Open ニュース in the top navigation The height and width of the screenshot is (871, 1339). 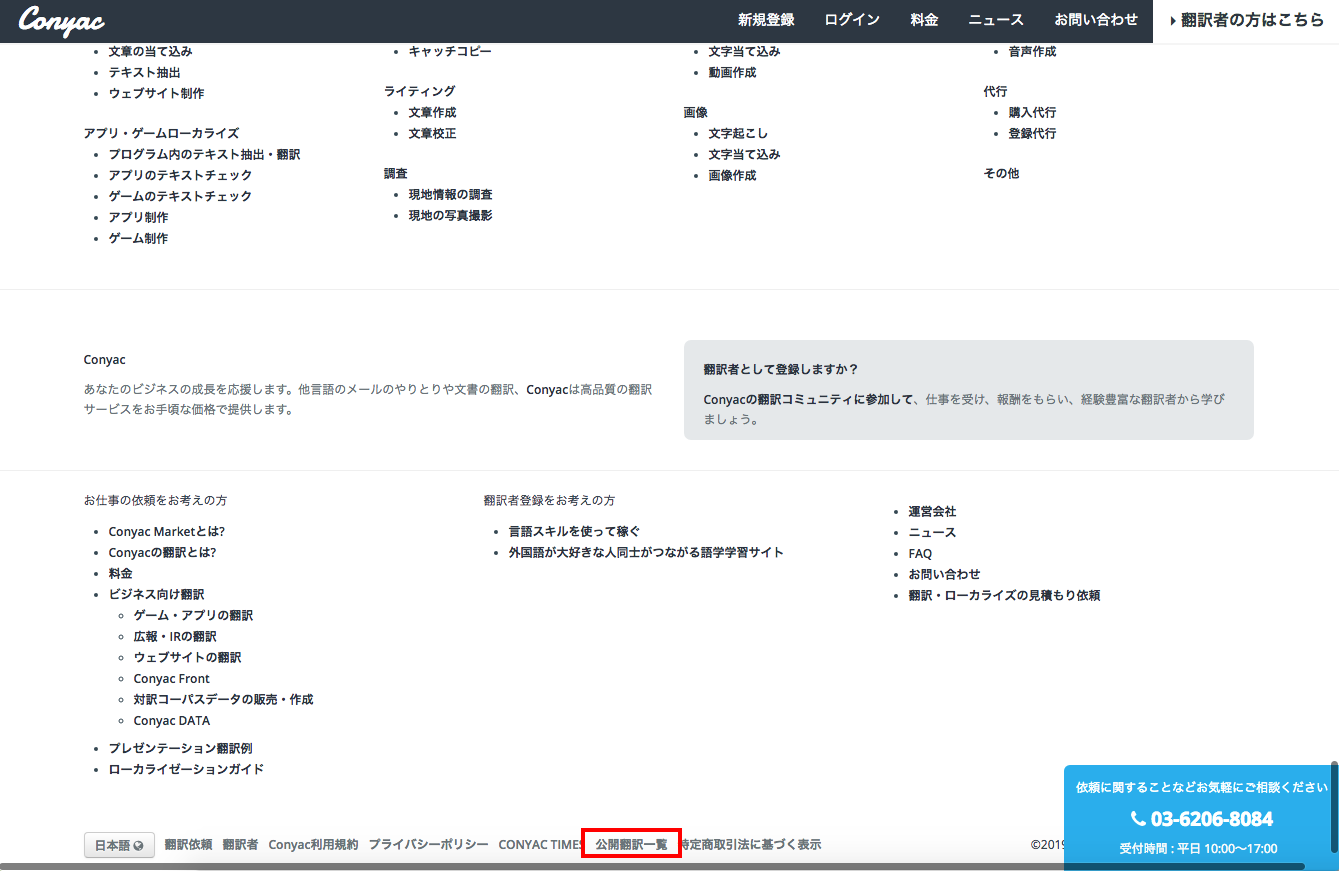tap(996, 20)
